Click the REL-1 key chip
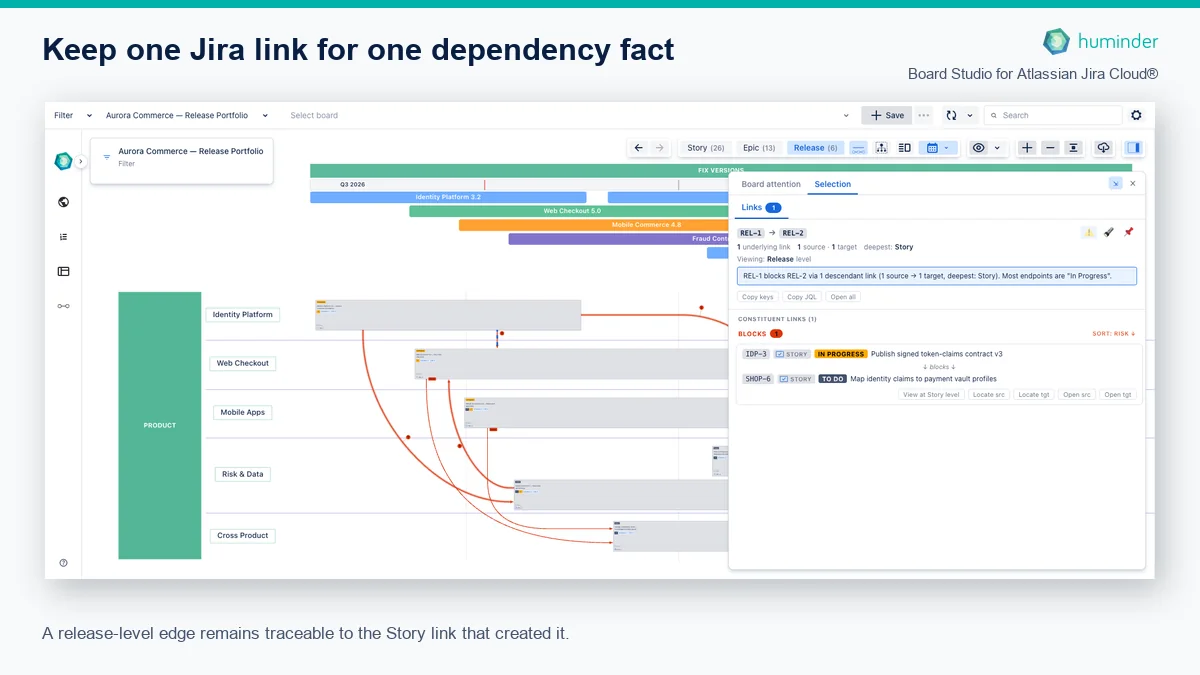 coord(751,233)
